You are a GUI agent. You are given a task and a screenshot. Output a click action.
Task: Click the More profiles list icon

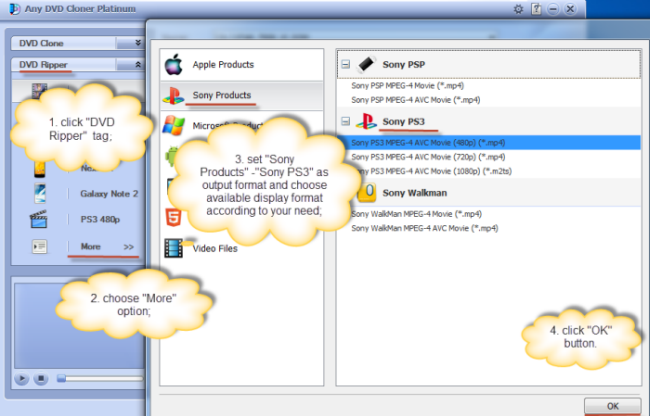[x=39, y=247]
